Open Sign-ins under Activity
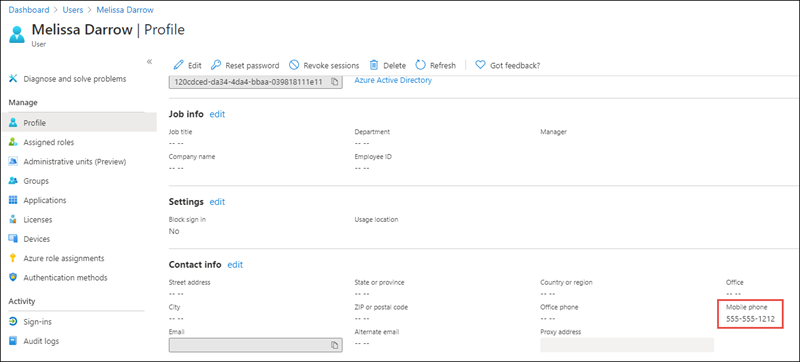This screenshot has height=362, width=800. click(37, 322)
